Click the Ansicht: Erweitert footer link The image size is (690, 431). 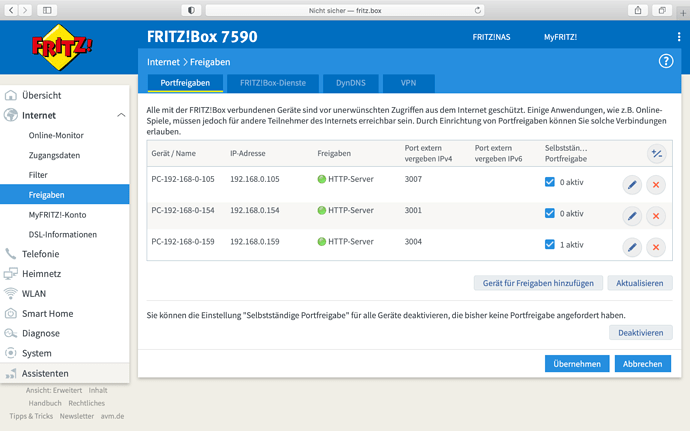click(54, 390)
